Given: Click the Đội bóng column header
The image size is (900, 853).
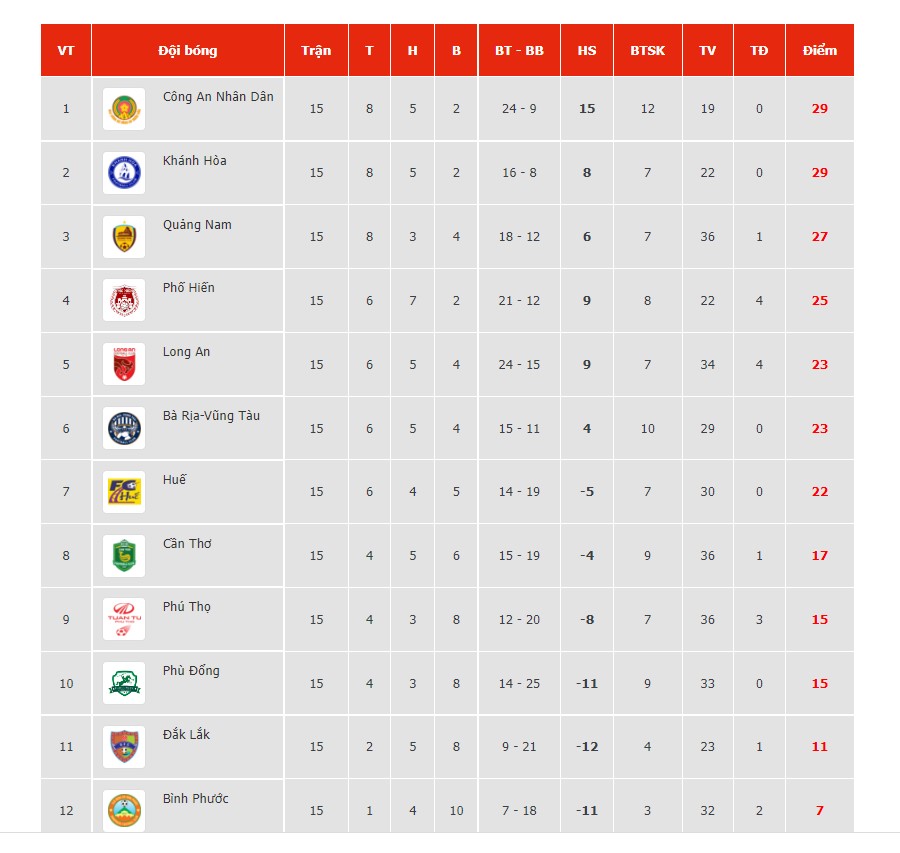Looking at the screenshot, I should coord(188,51).
